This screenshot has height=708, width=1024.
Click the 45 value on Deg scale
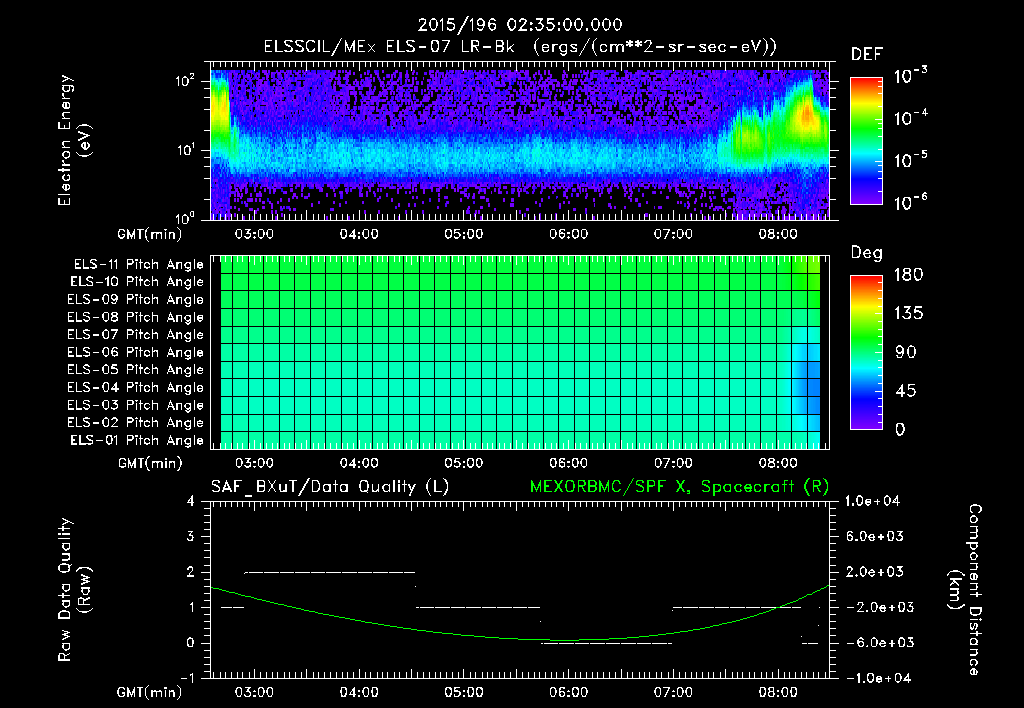(x=908, y=391)
